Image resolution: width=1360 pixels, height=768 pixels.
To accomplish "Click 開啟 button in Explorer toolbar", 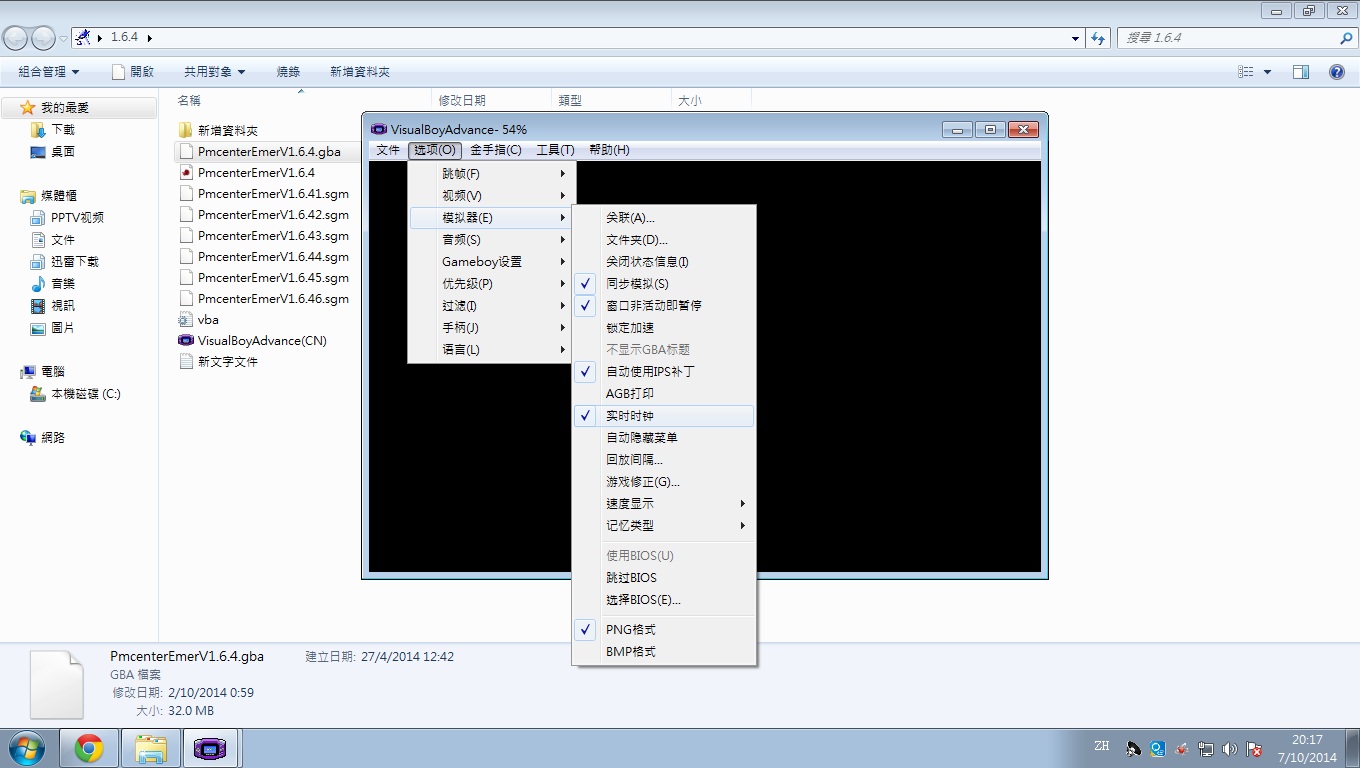I will pyautogui.click(x=133, y=72).
